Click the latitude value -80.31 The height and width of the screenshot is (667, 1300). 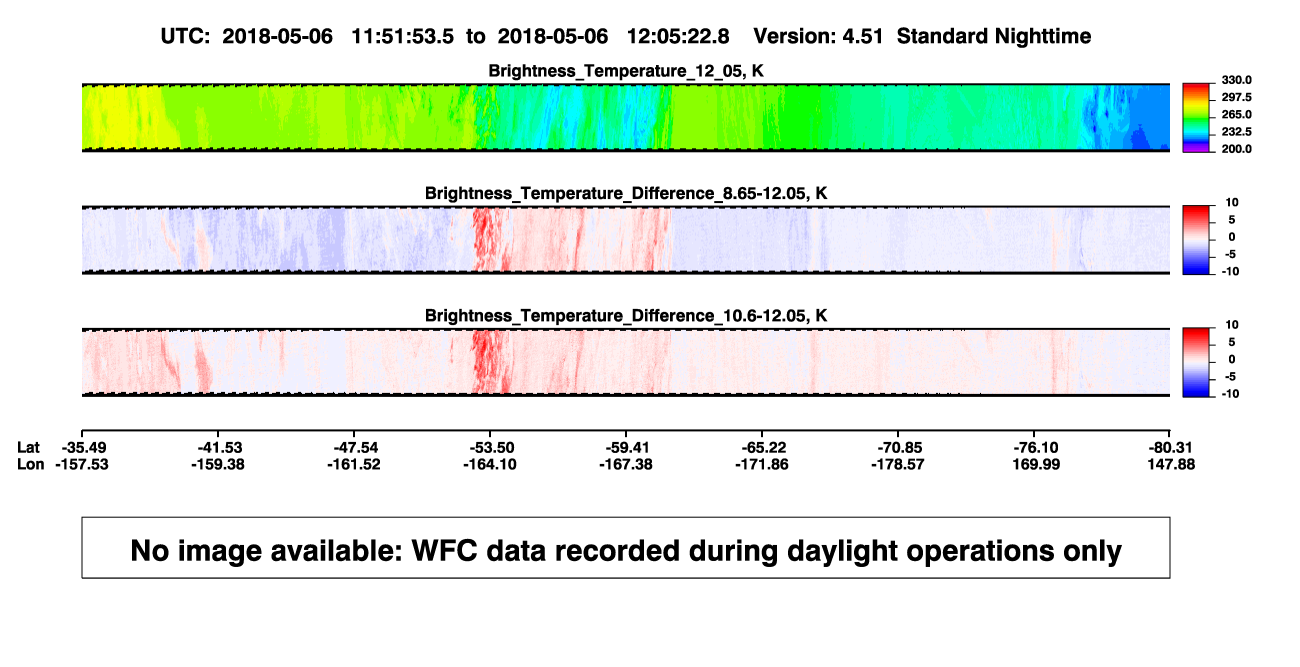coord(1170,447)
